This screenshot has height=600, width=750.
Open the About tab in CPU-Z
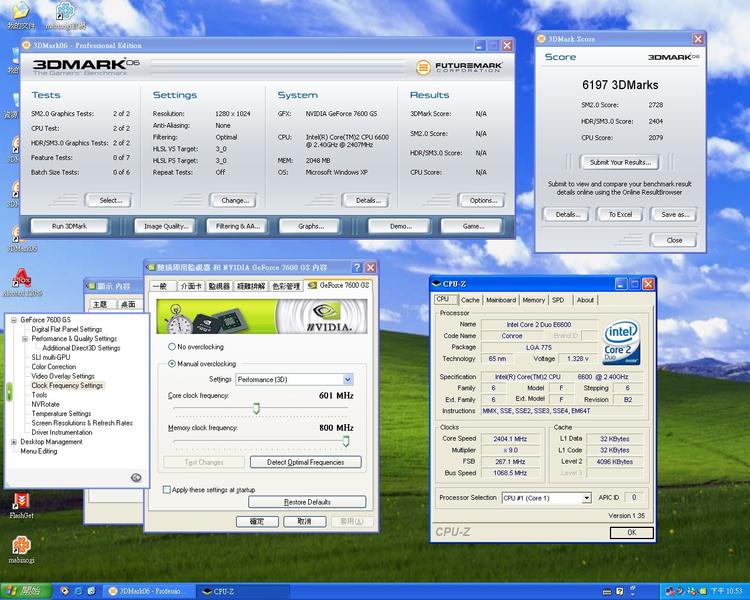(585, 300)
